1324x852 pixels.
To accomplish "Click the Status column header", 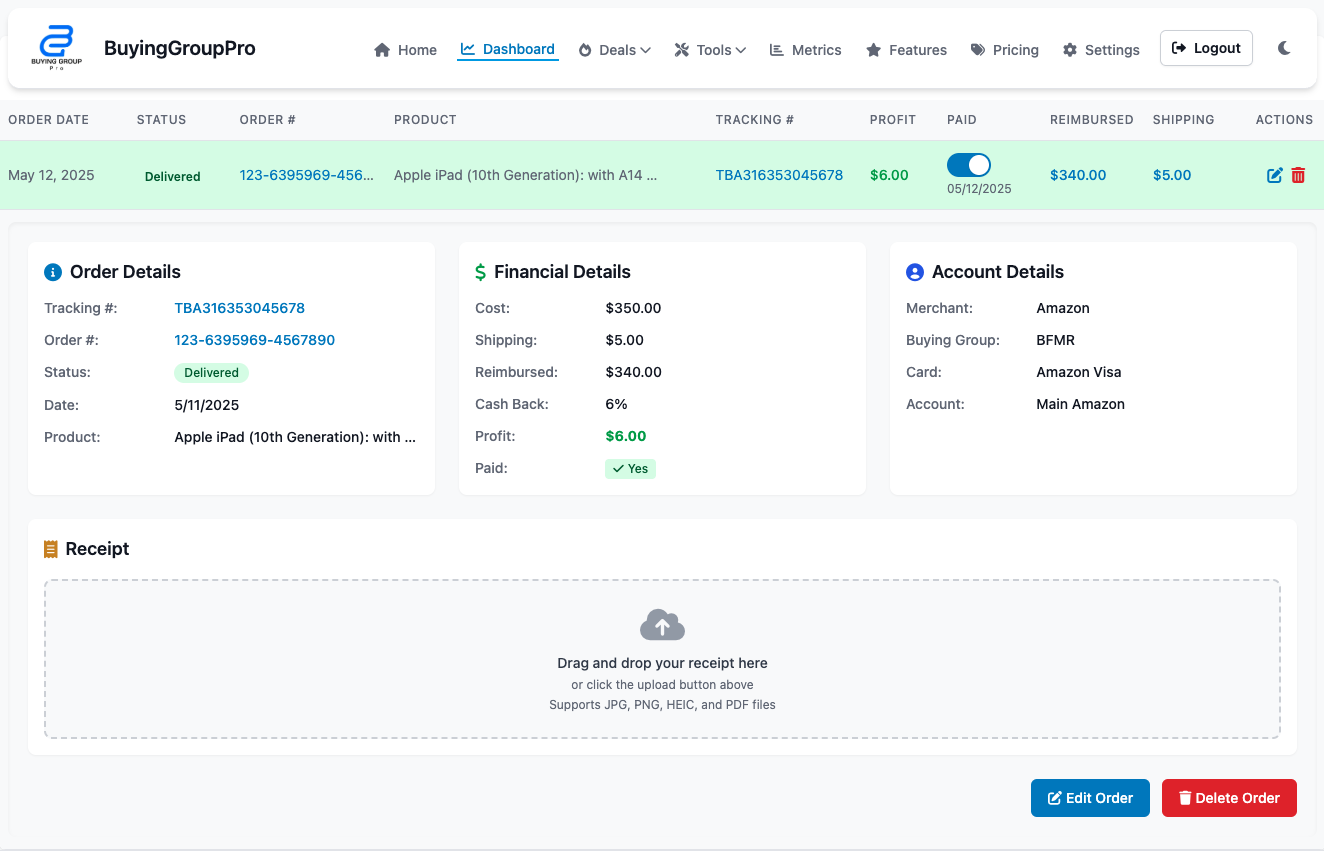I will [x=162, y=119].
